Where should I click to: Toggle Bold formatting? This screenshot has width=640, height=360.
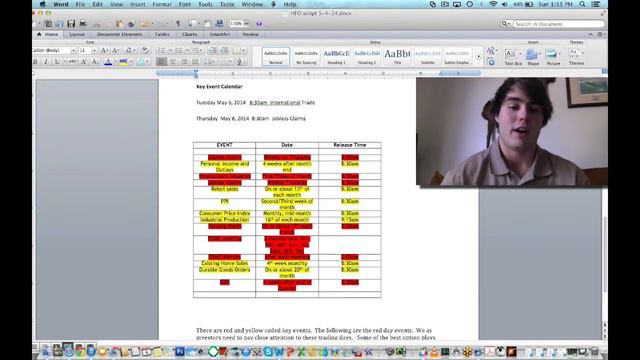point(36,62)
